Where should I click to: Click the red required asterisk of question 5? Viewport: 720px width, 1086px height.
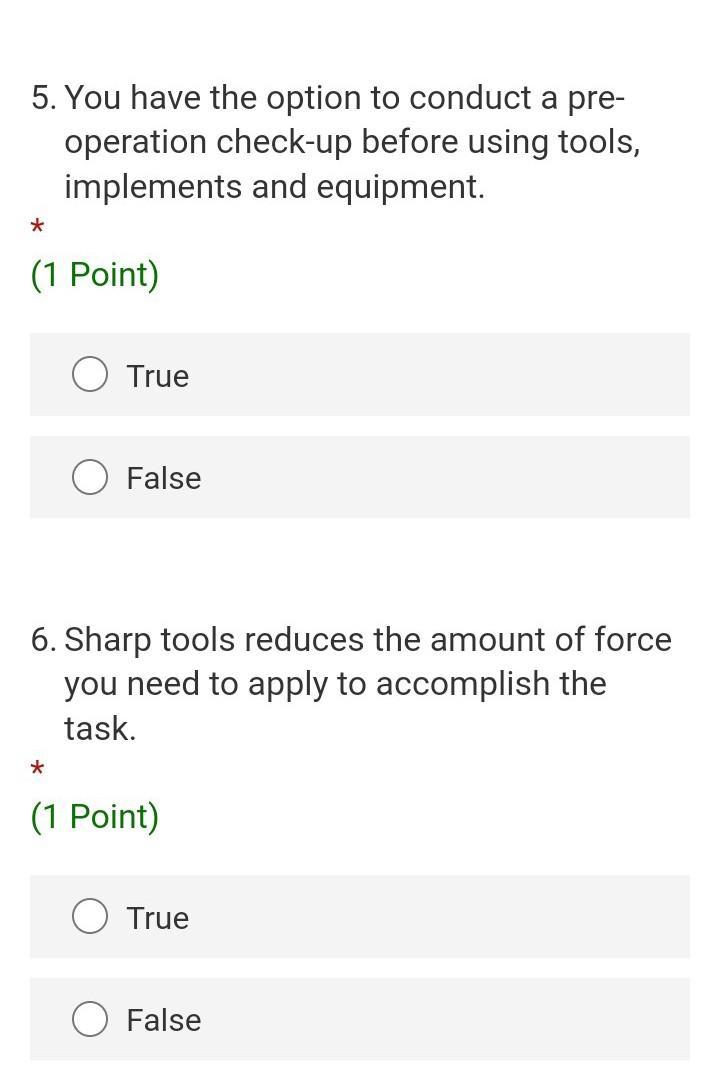pyautogui.click(x=37, y=228)
